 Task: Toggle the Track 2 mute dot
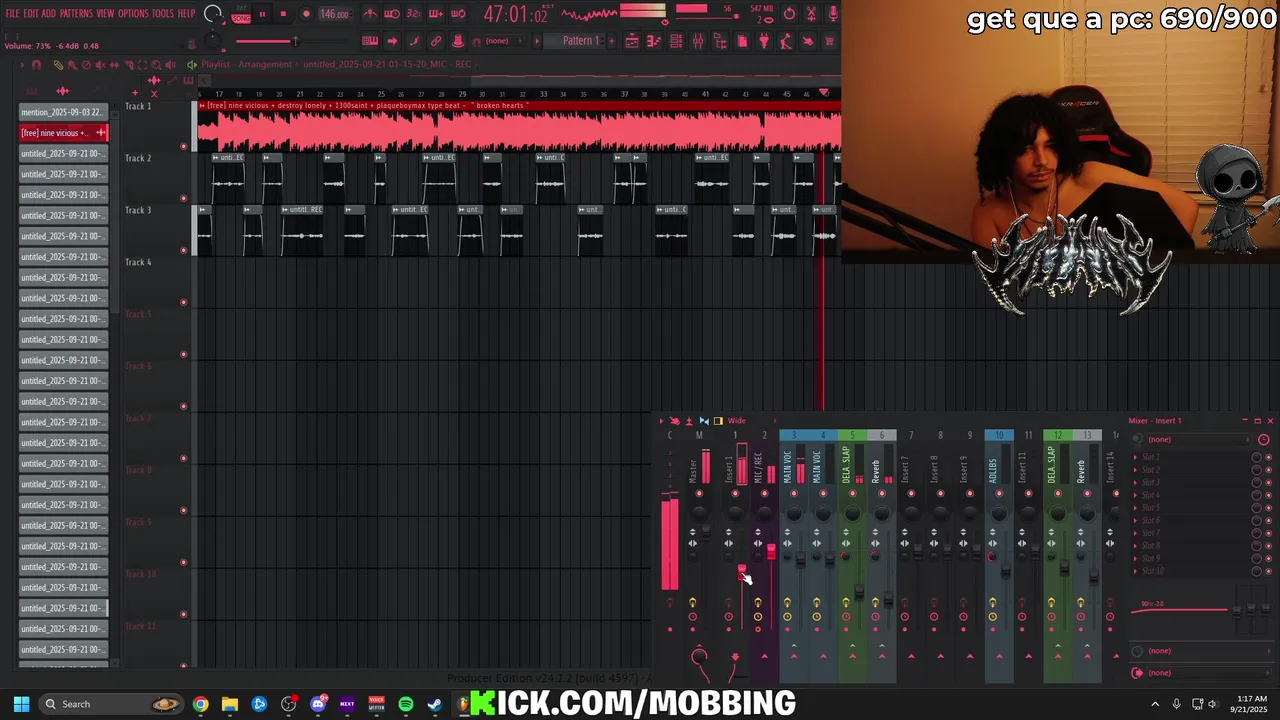183,198
